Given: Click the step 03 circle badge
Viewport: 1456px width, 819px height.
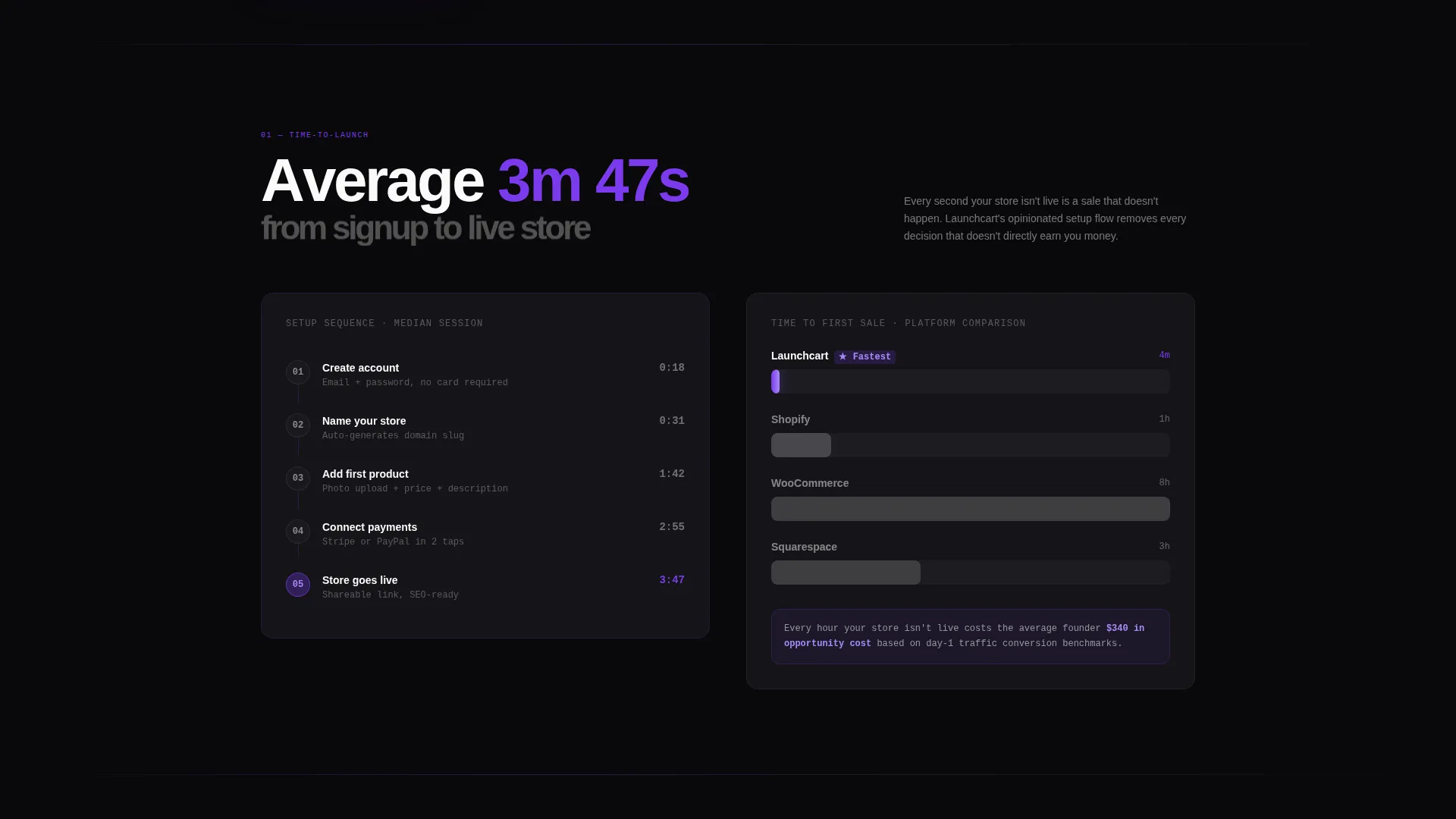Looking at the screenshot, I should click(298, 479).
